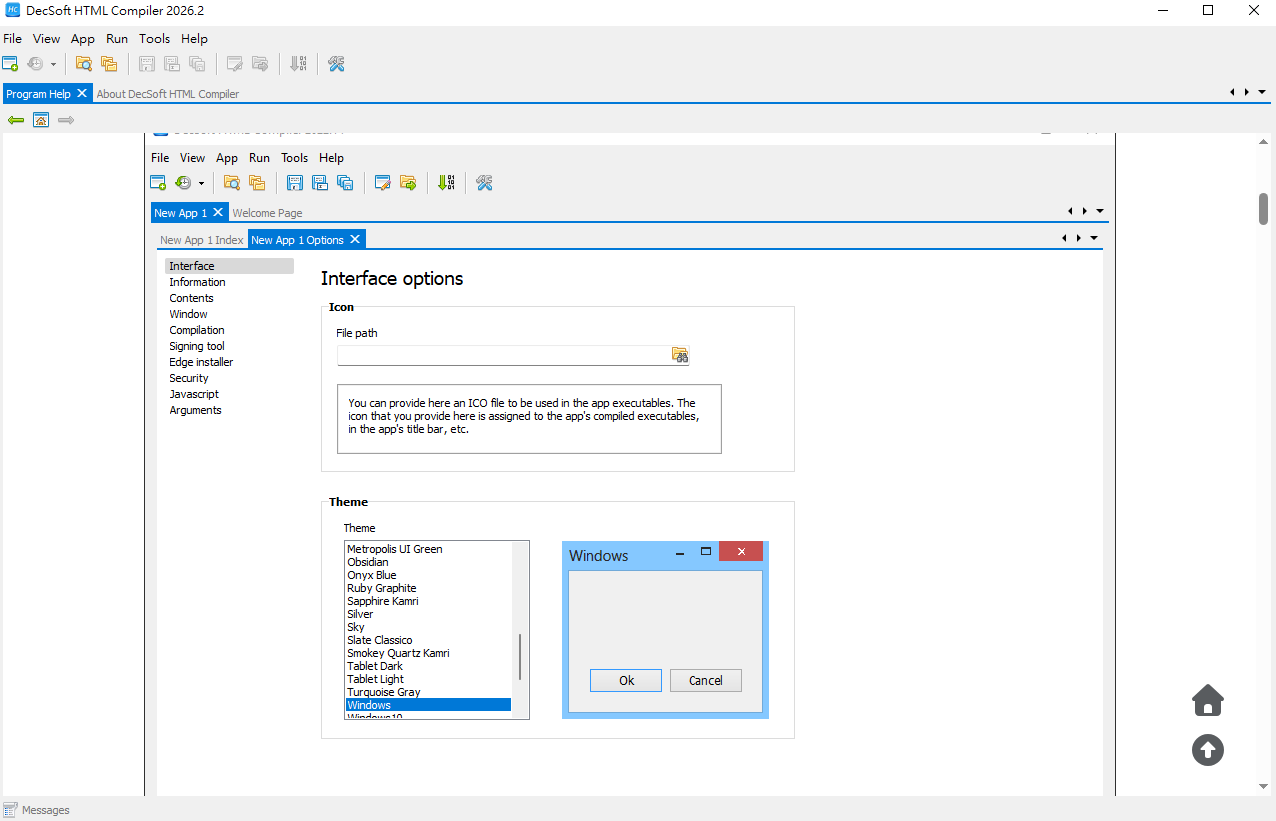Click the help home page icon beside the green arrow
This screenshot has height=821, width=1276.
pyautogui.click(x=41, y=120)
